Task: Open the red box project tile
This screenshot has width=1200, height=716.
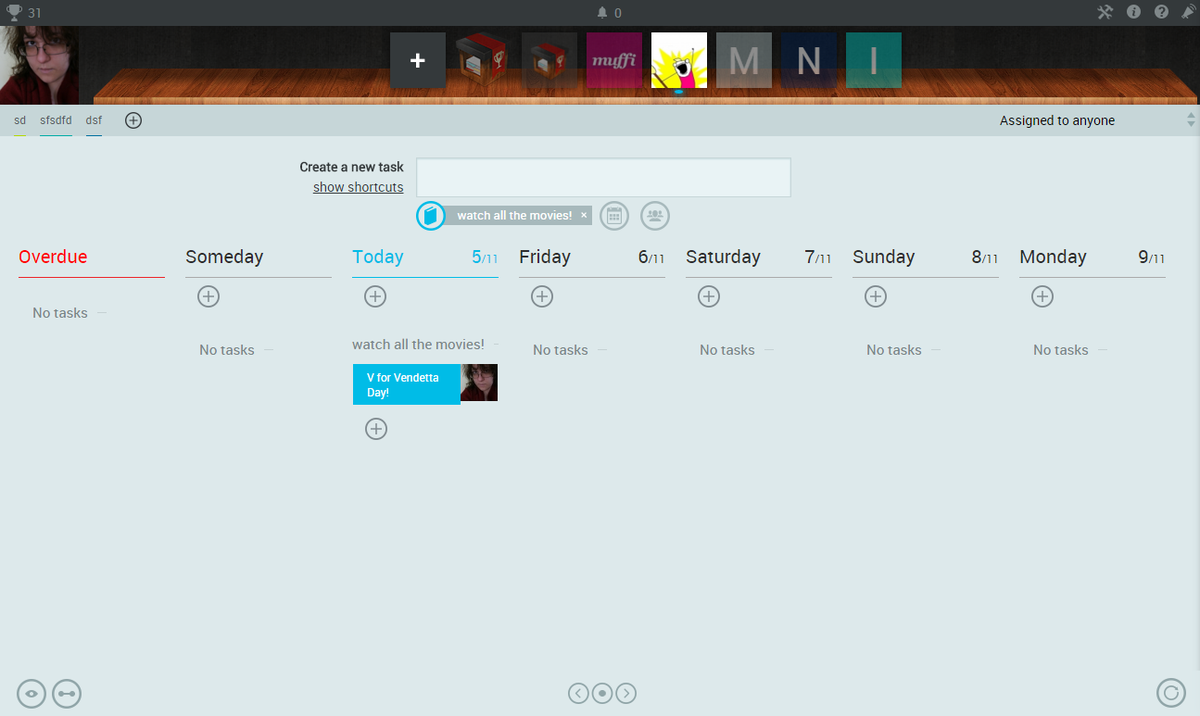Action: pos(483,60)
